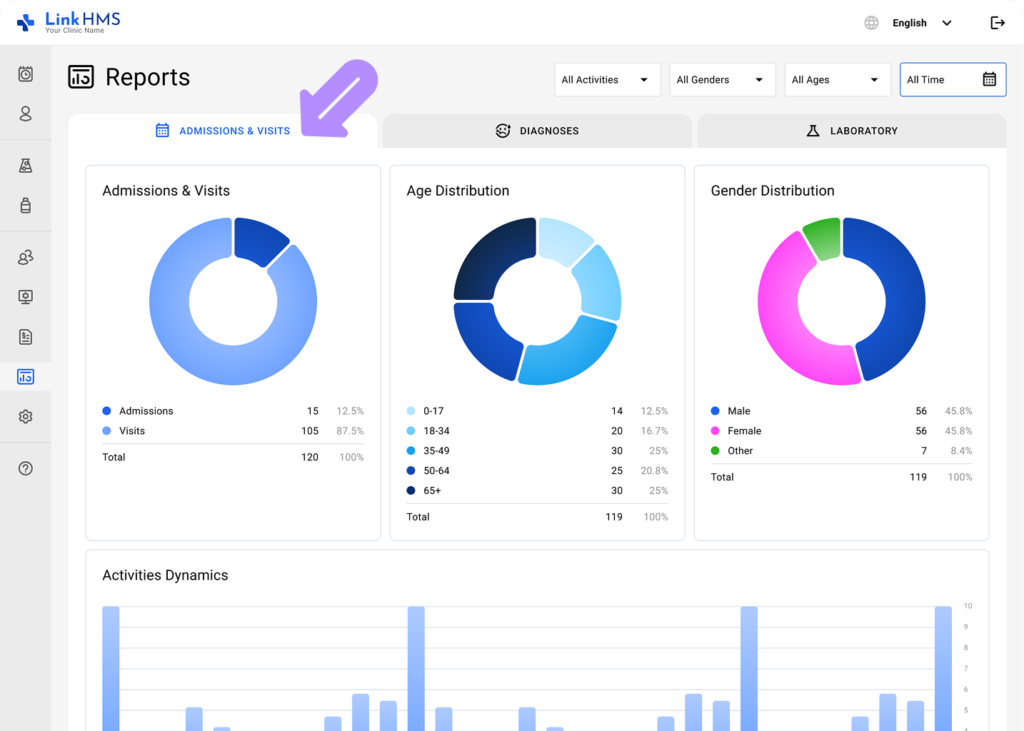The height and width of the screenshot is (731, 1024).
Task: Select the Laboratory report tab
Action: pyautogui.click(x=851, y=130)
